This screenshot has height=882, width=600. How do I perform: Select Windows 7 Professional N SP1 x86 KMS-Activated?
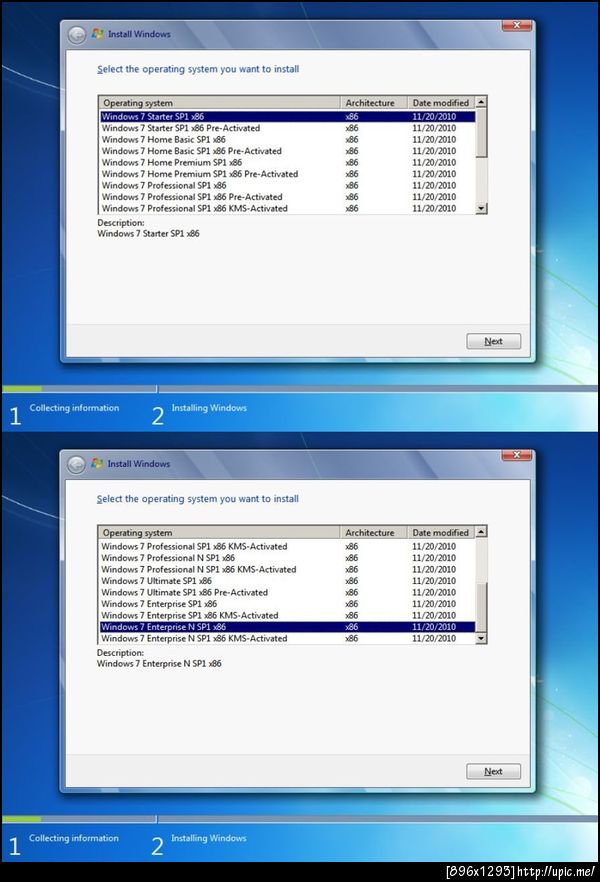coord(287,569)
